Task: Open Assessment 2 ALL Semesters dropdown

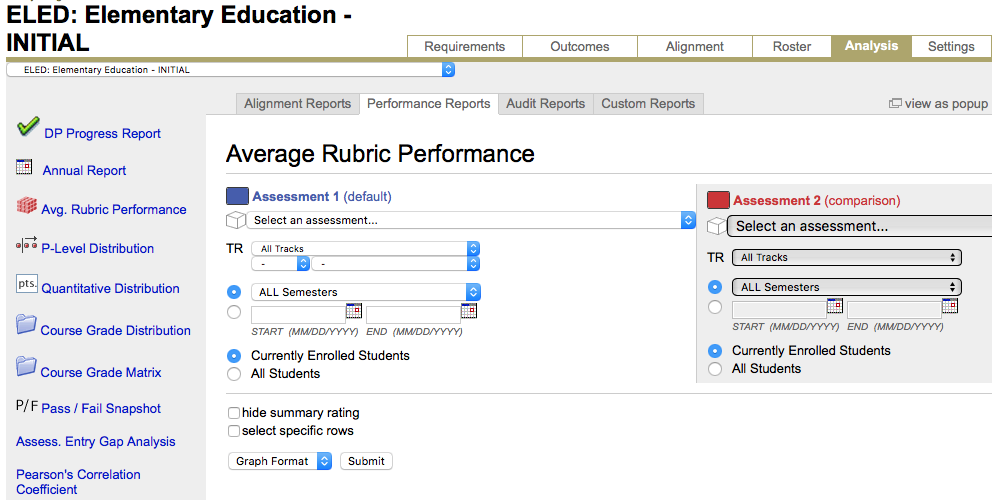Action: pyautogui.click(x=846, y=287)
